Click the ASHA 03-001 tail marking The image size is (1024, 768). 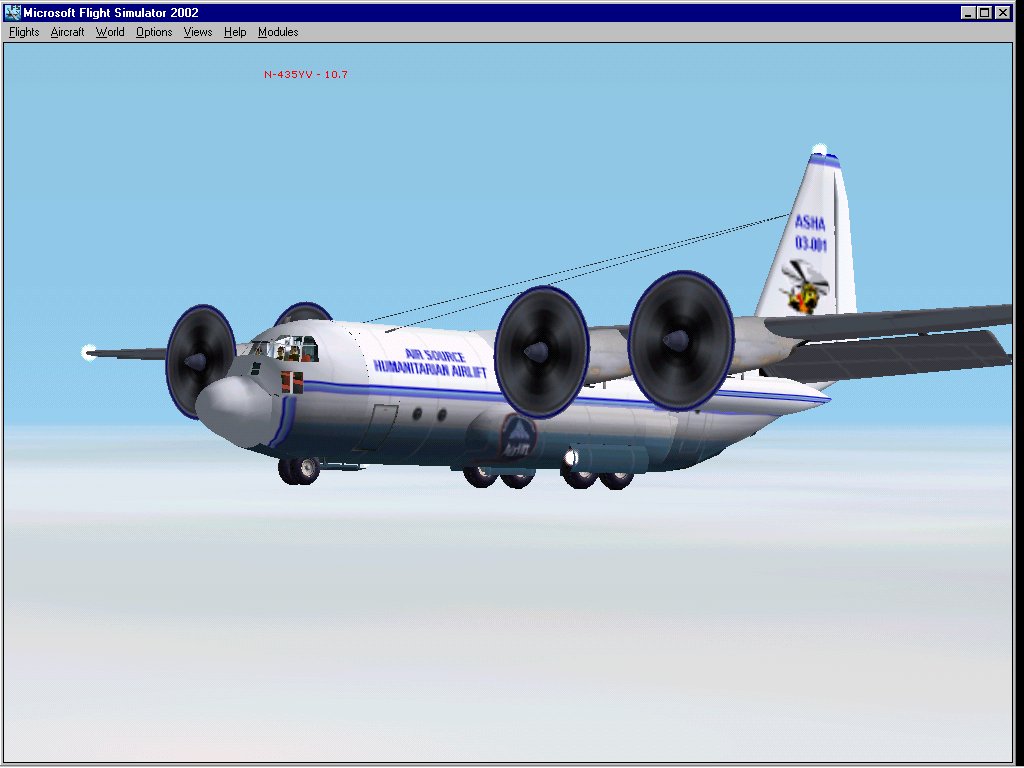pos(810,233)
